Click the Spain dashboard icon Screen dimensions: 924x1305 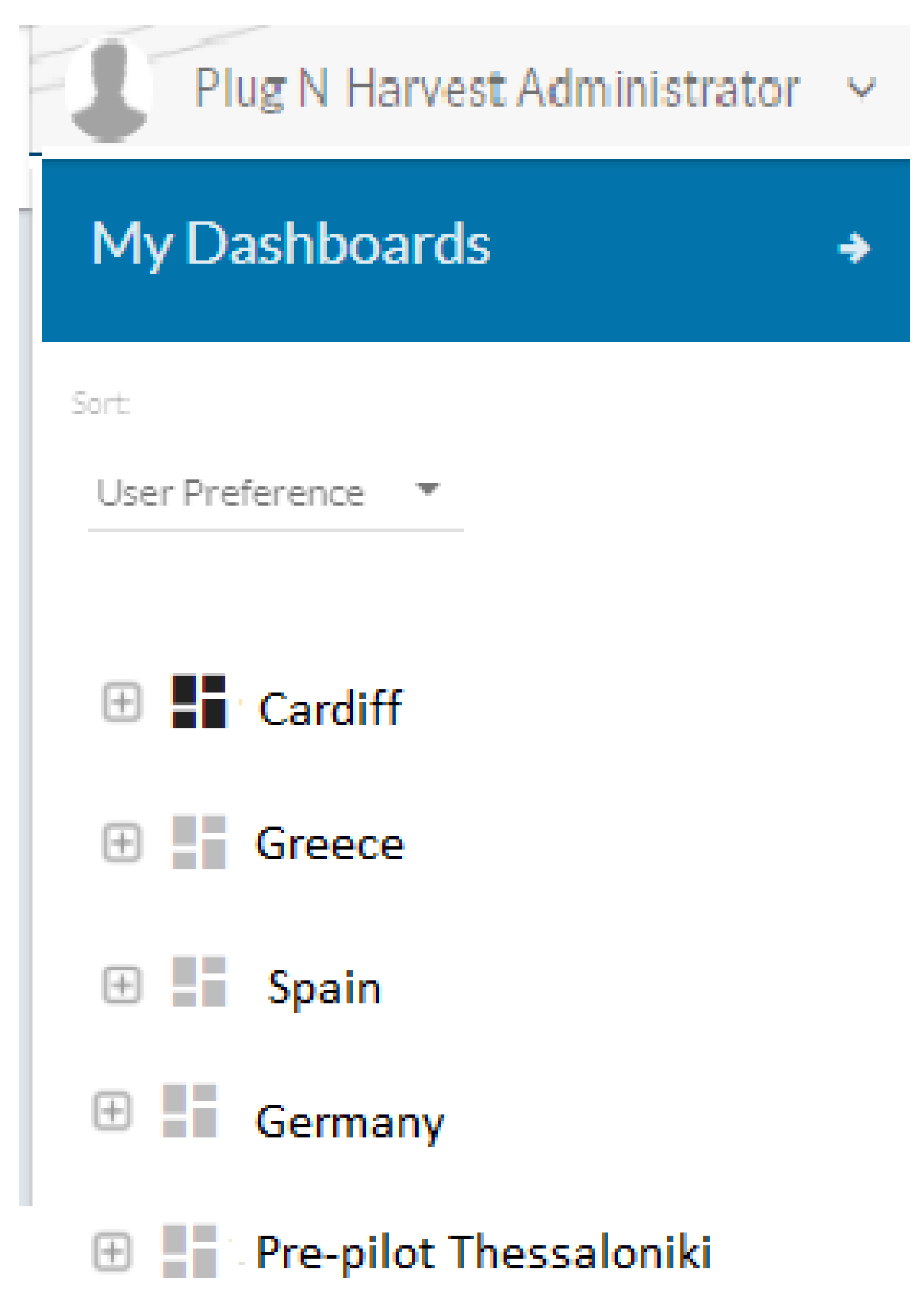point(199,982)
